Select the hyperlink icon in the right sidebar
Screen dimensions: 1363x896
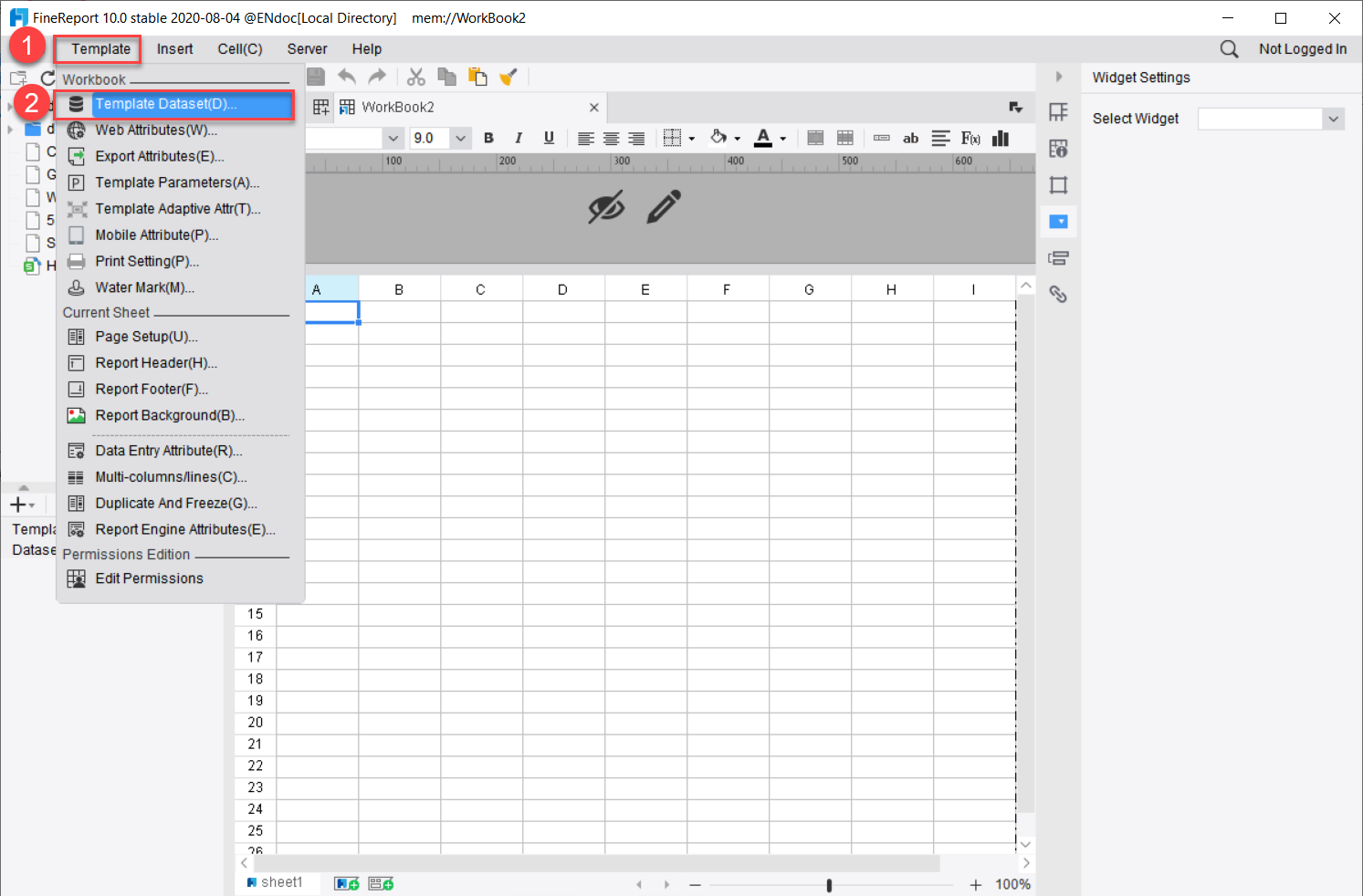click(1058, 294)
